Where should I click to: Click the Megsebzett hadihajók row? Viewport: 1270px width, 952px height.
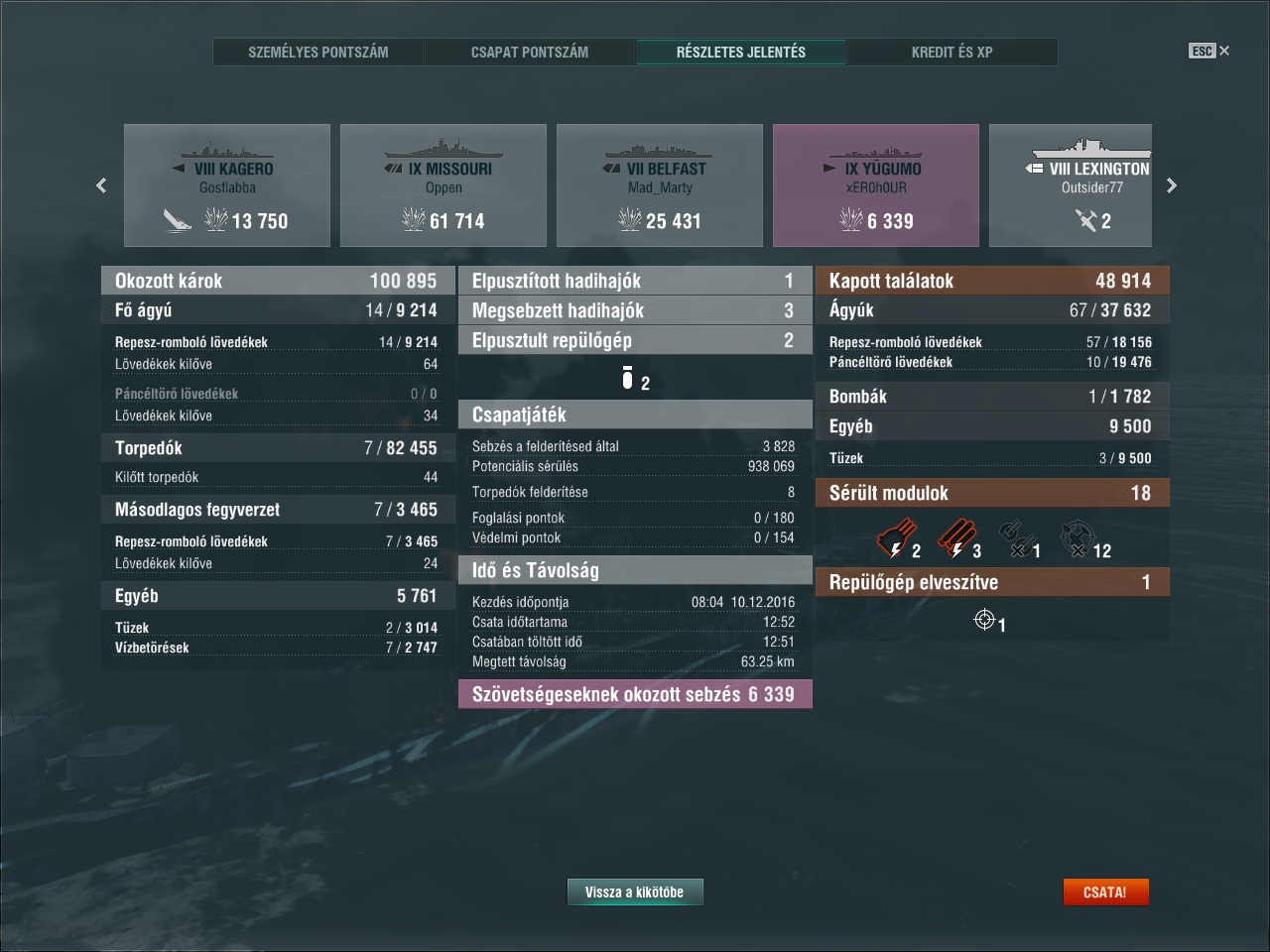point(635,310)
